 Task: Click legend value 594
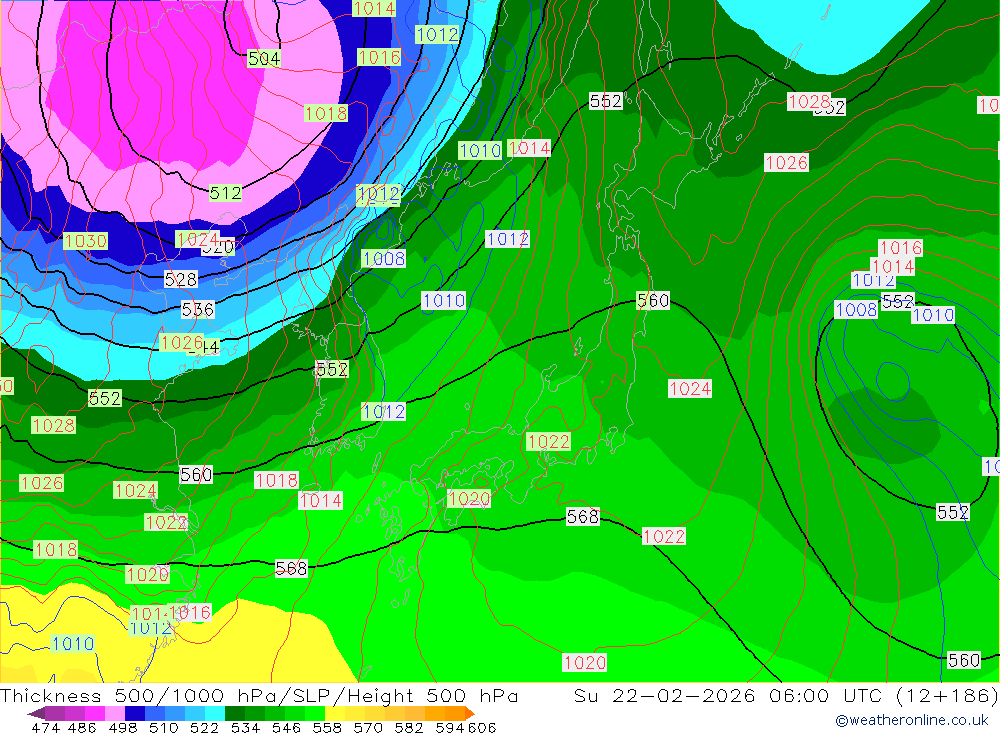(450, 727)
